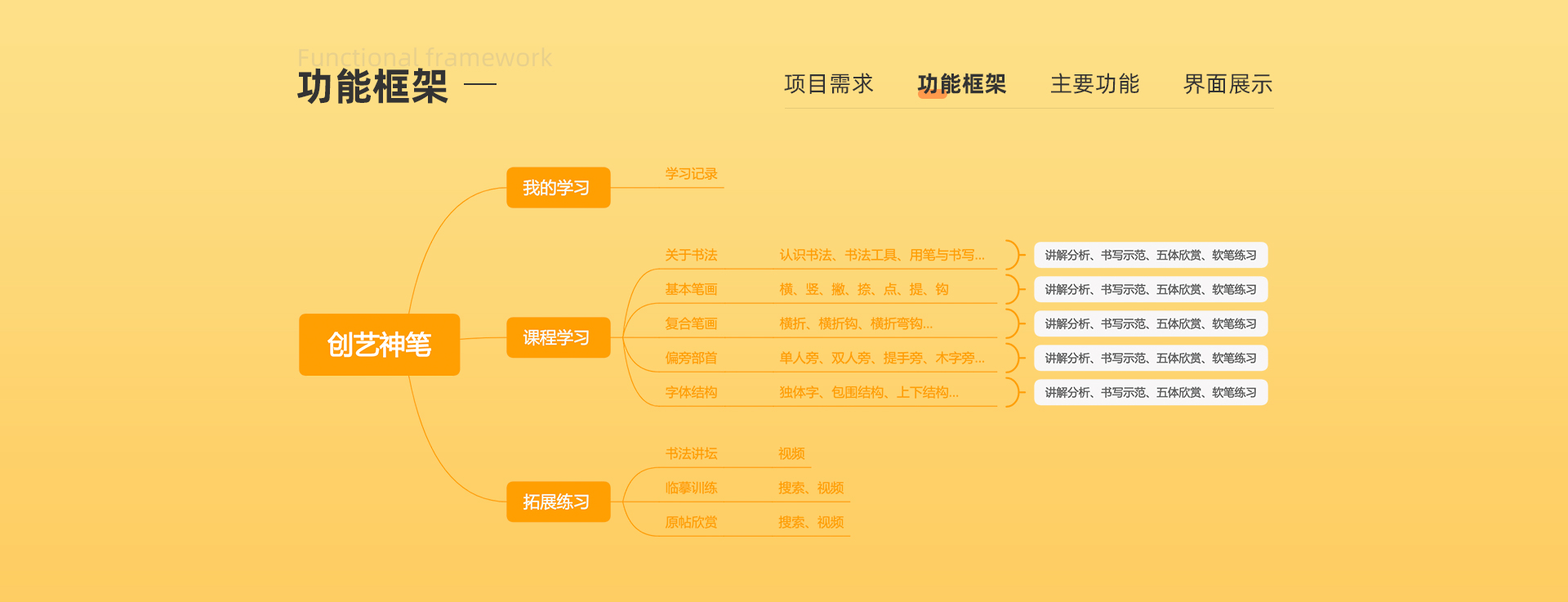Image resolution: width=1568 pixels, height=602 pixels.
Task: Click the 原帖欣赏 item
Action: pos(691,522)
